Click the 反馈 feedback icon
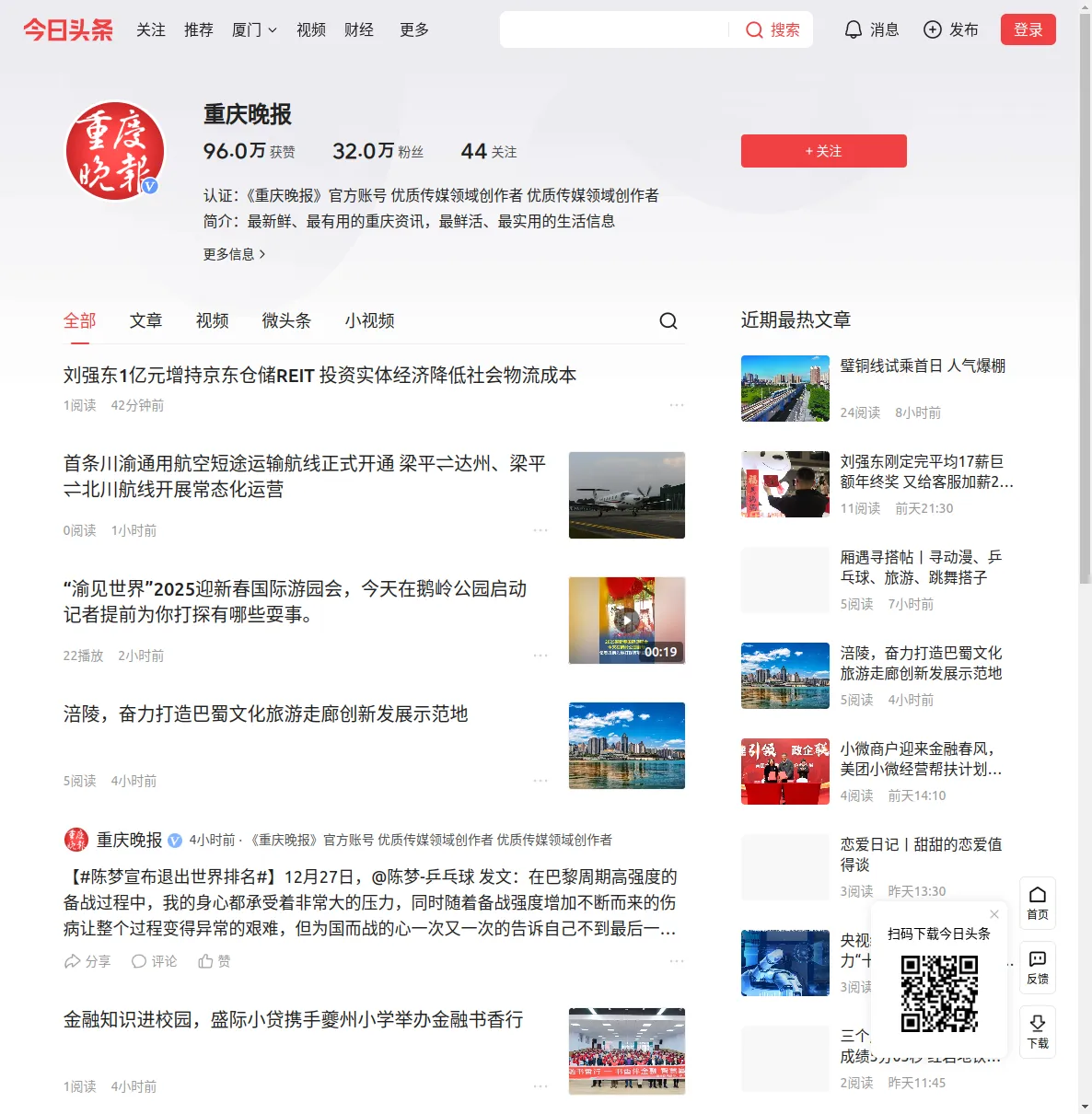This screenshot has width=1092, height=1114. 1038,958
